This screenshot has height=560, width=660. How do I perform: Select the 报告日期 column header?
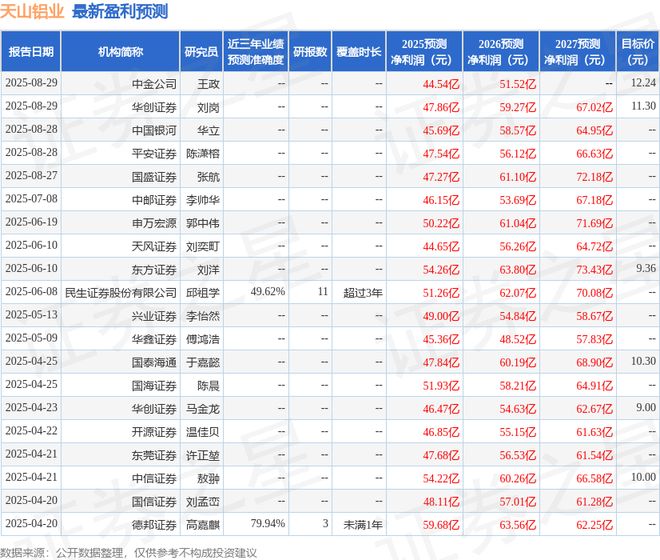coord(31,51)
